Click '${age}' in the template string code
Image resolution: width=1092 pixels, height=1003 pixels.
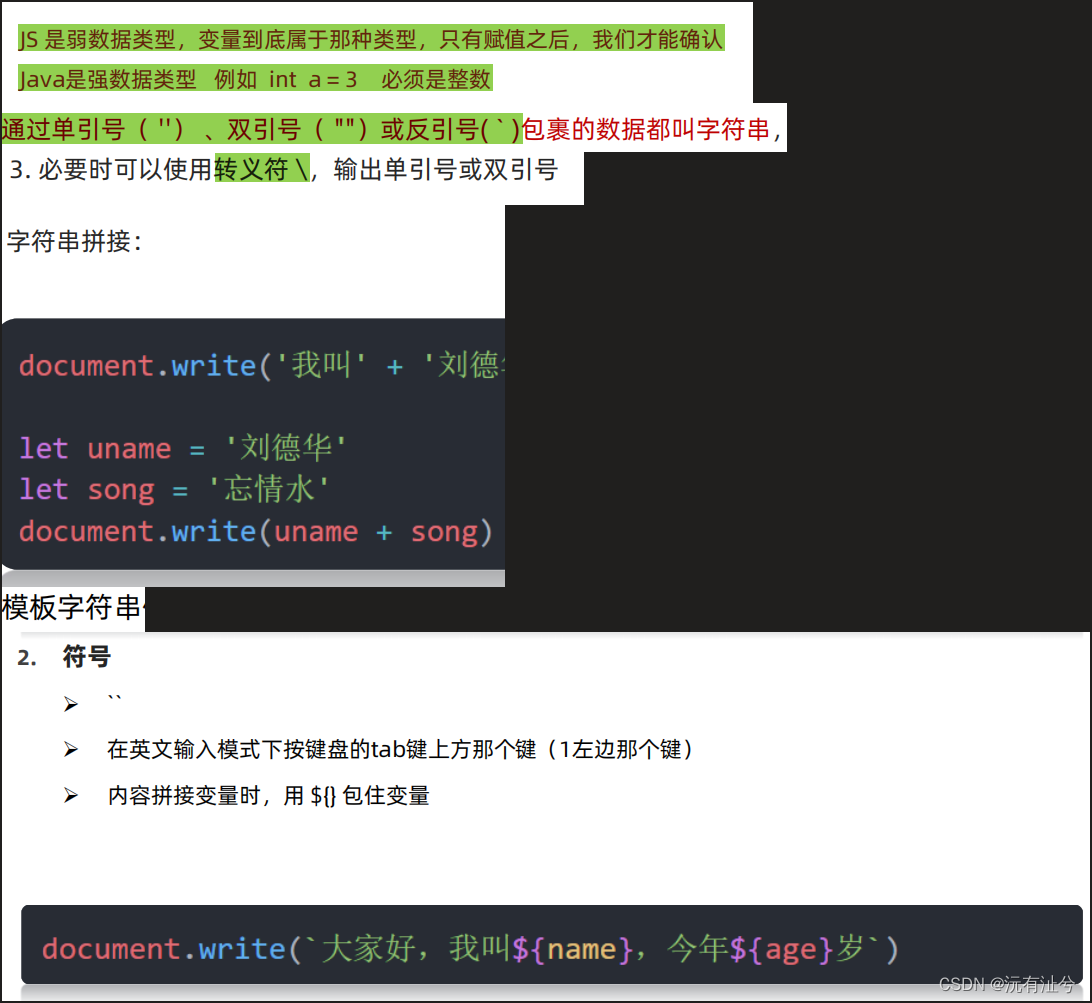(x=781, y=949)
